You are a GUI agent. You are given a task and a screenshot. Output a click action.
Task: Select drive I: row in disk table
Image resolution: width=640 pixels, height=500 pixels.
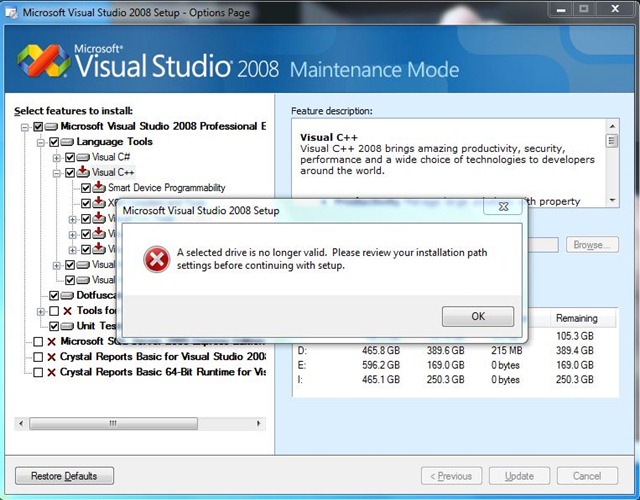point(455,380)
